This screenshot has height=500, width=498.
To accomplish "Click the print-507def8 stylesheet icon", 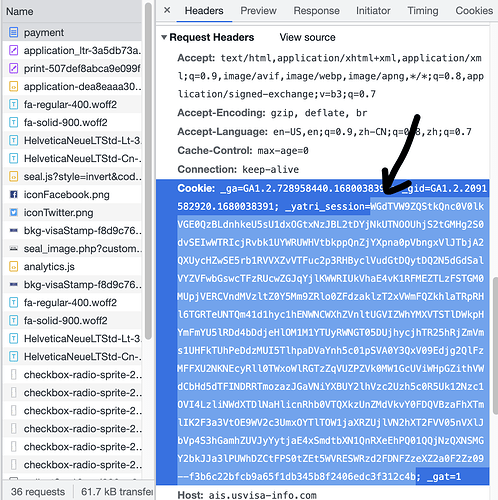I will click(x=13, y=68).
